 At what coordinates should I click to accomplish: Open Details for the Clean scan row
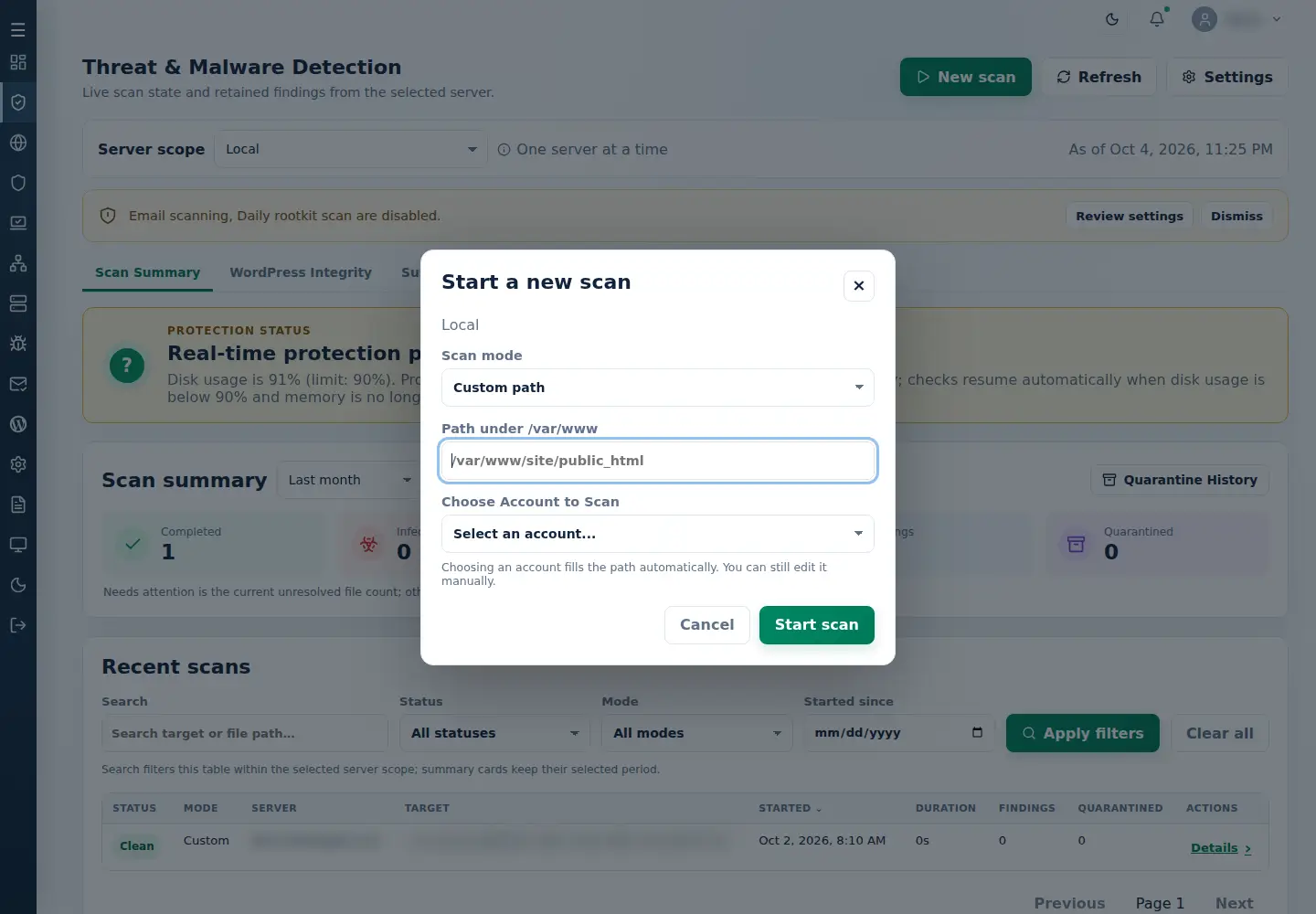coord(1221,848)
